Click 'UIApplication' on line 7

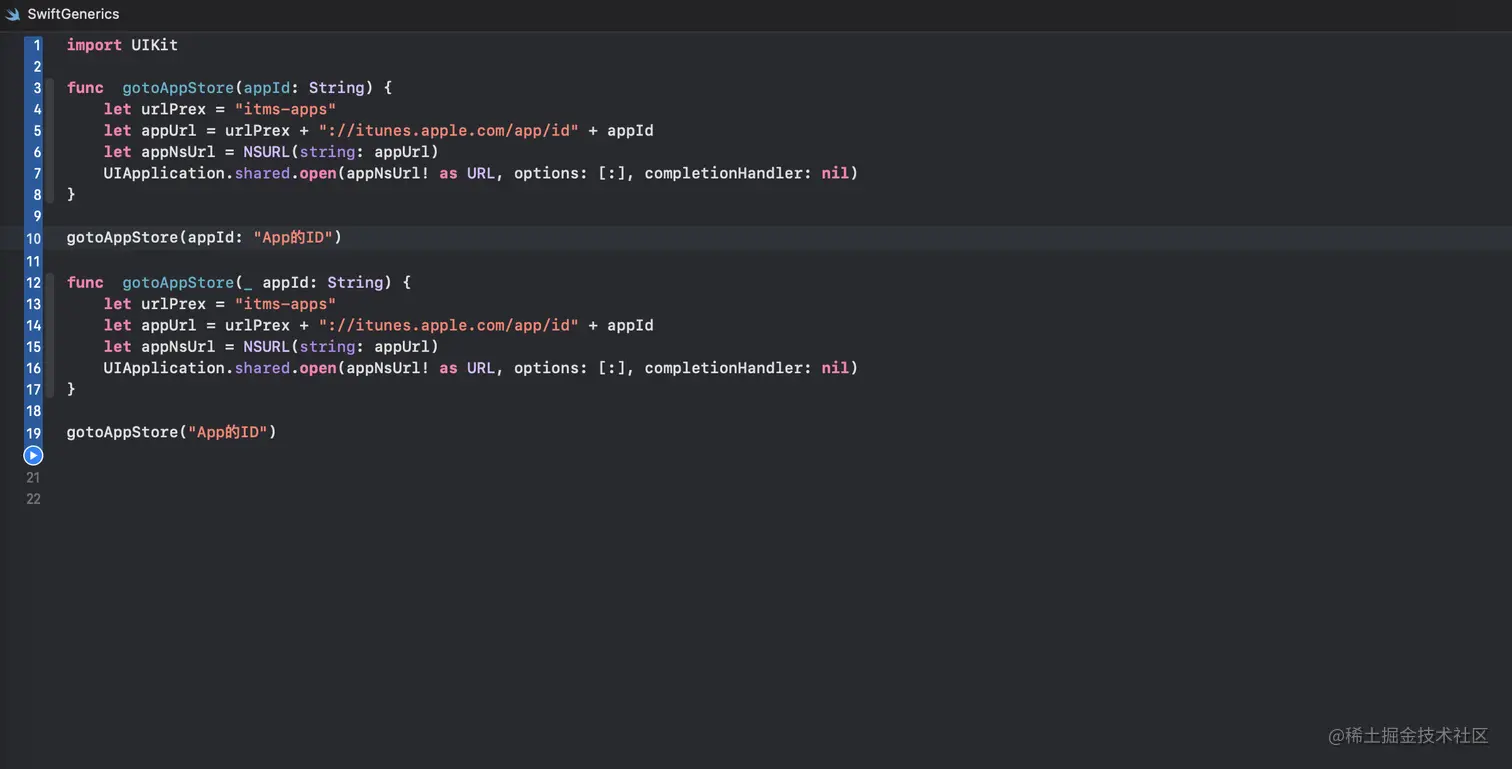pos(164,173)
